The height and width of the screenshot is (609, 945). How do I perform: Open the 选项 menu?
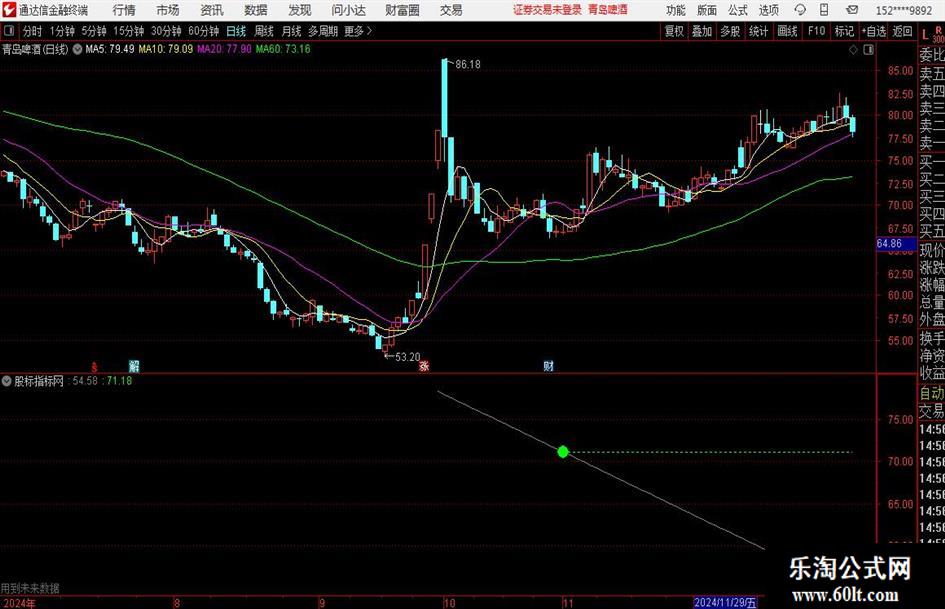click(x=769, y=10)
